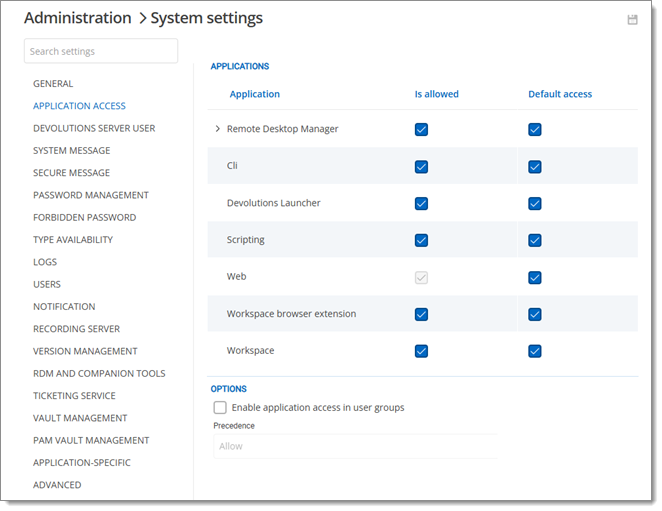Uncheck Is allowed for Cli
Screen dimensions: 662x511
tap(421, 166)
